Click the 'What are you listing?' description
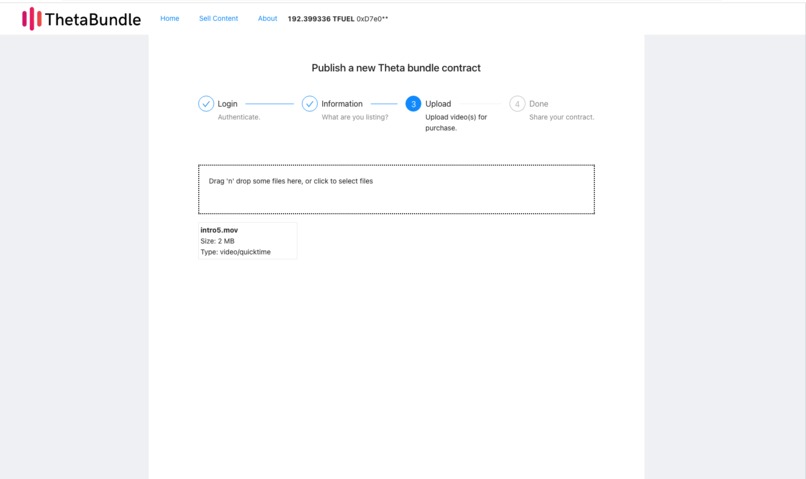The height and width of the screenshot is (479, 806). (x=355, y=117)
